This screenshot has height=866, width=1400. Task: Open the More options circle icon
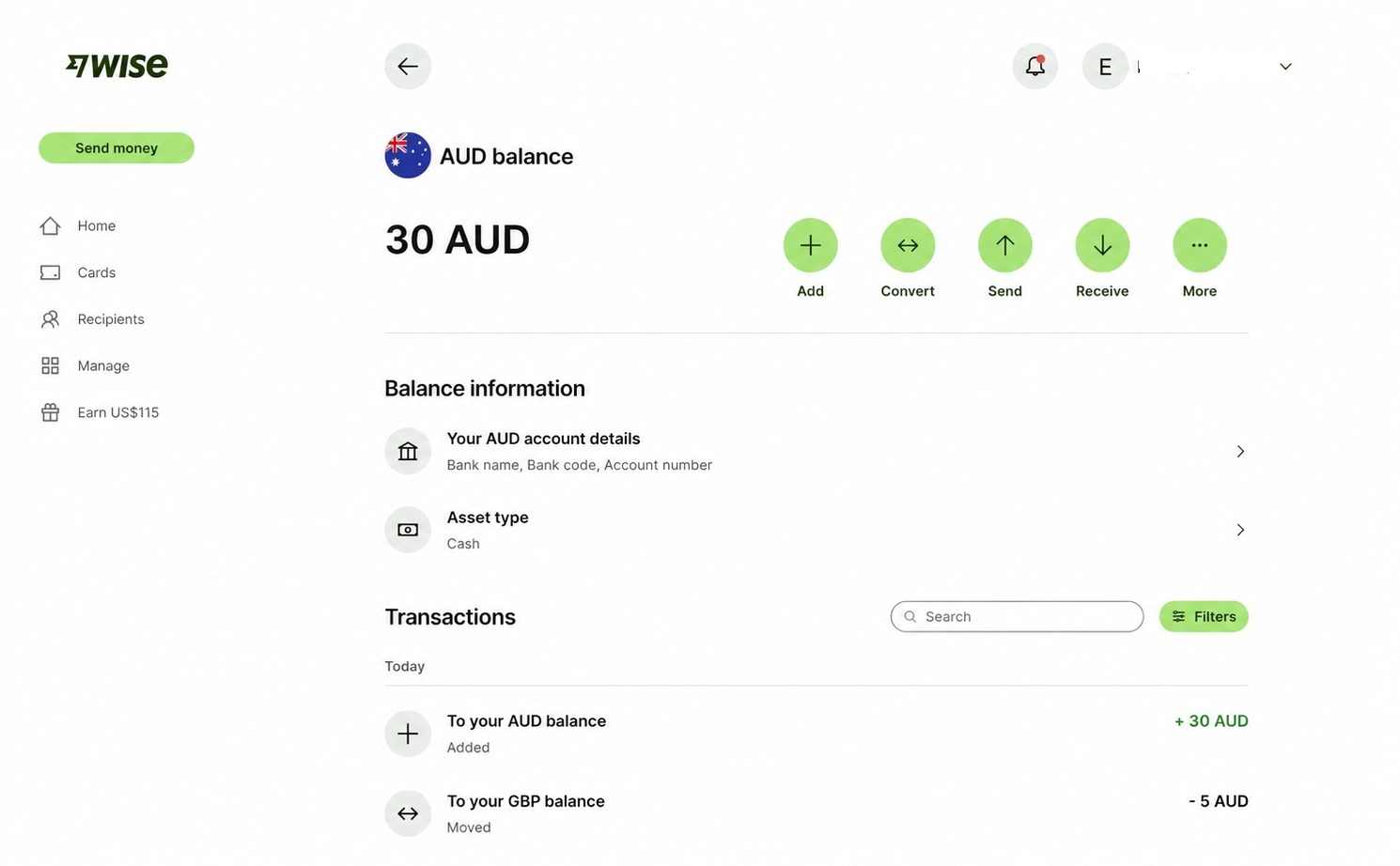[1200, 245]
